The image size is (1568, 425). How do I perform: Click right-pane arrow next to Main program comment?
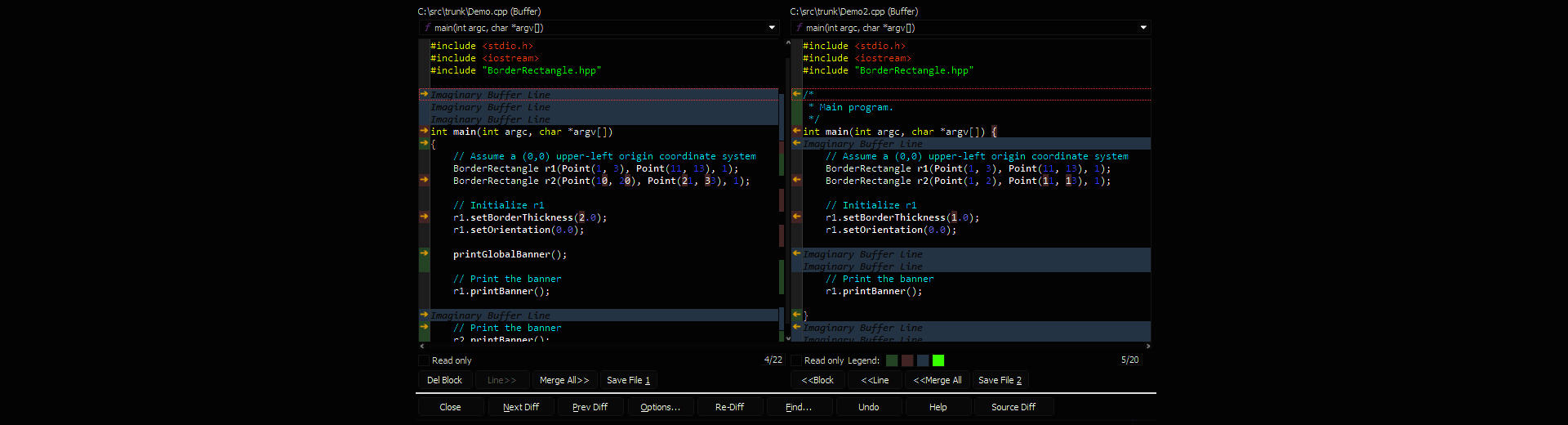[796, 94]
